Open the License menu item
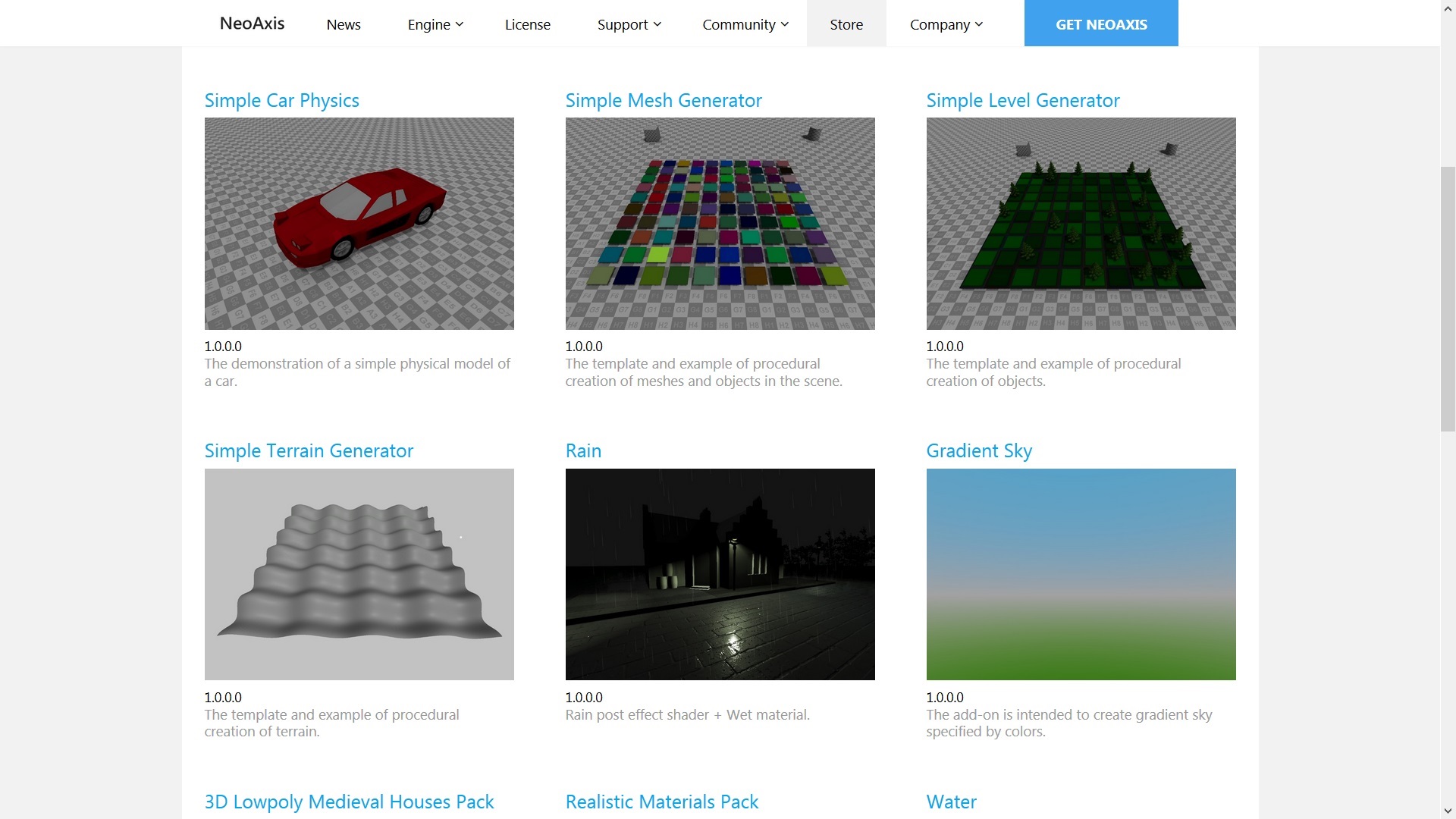This screenshot has height=819, width=1456. pos(528,24)
